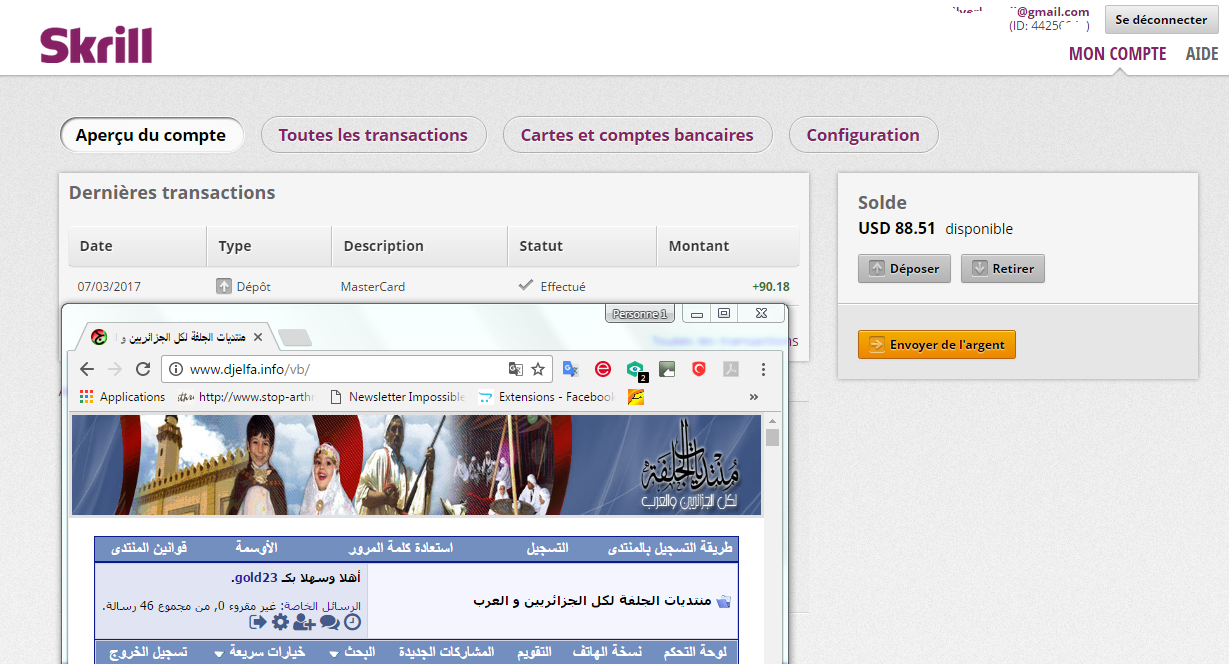The image size is (1229, 664).
Task: Close the djelfa forum browser tab
Action: (x=258, y=337)
